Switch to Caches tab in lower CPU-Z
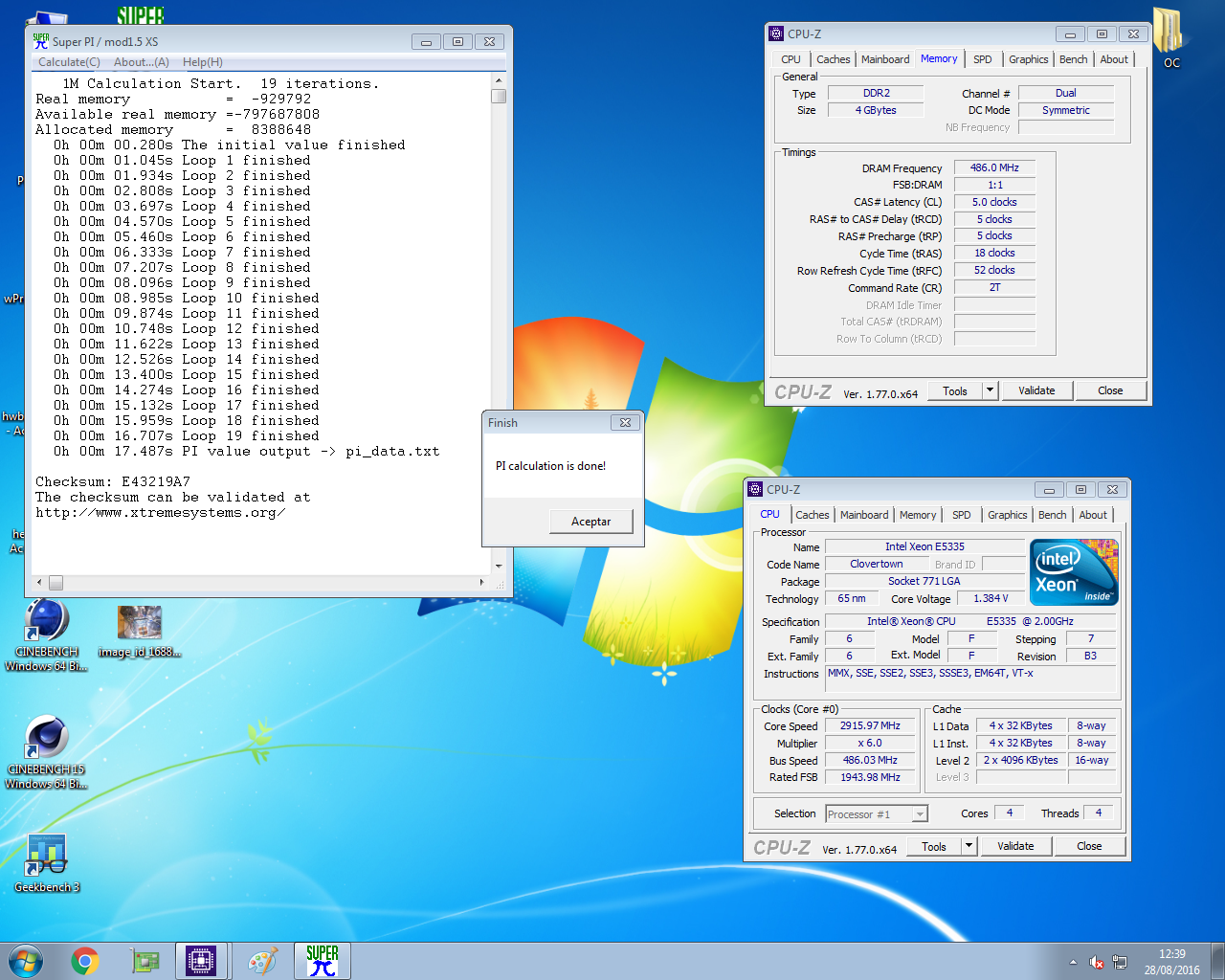Viewport: 1225px width, 980px height. point(813,515)
